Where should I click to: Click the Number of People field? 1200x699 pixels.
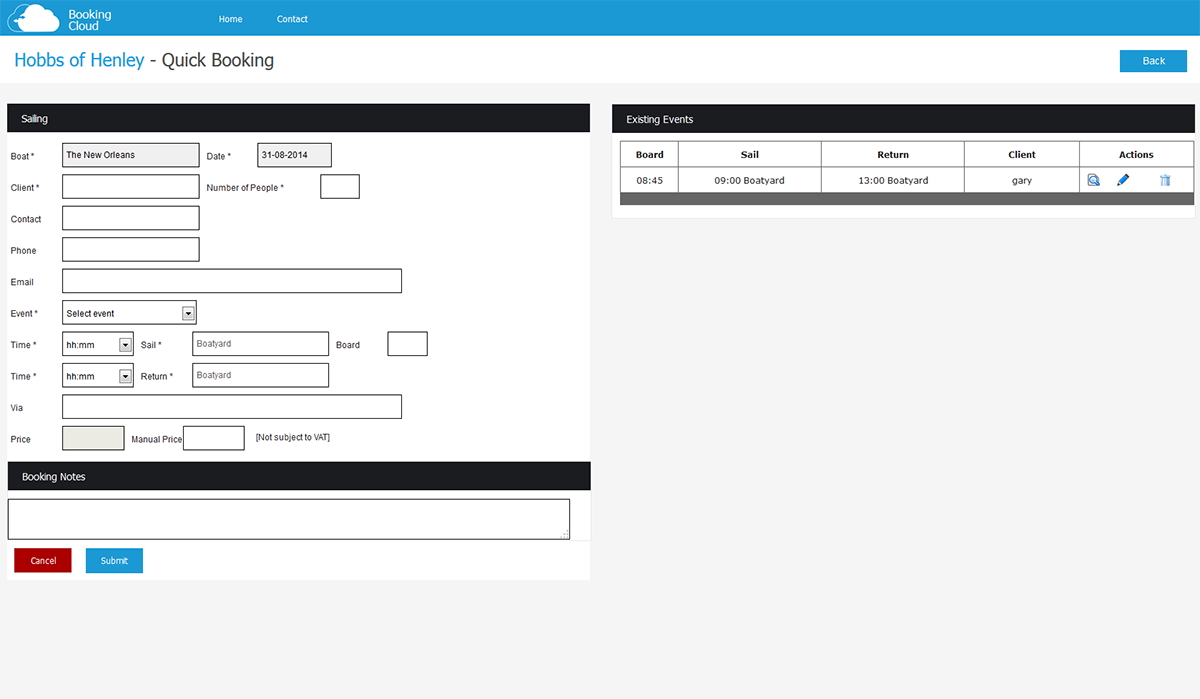click(x=339, y=187)
